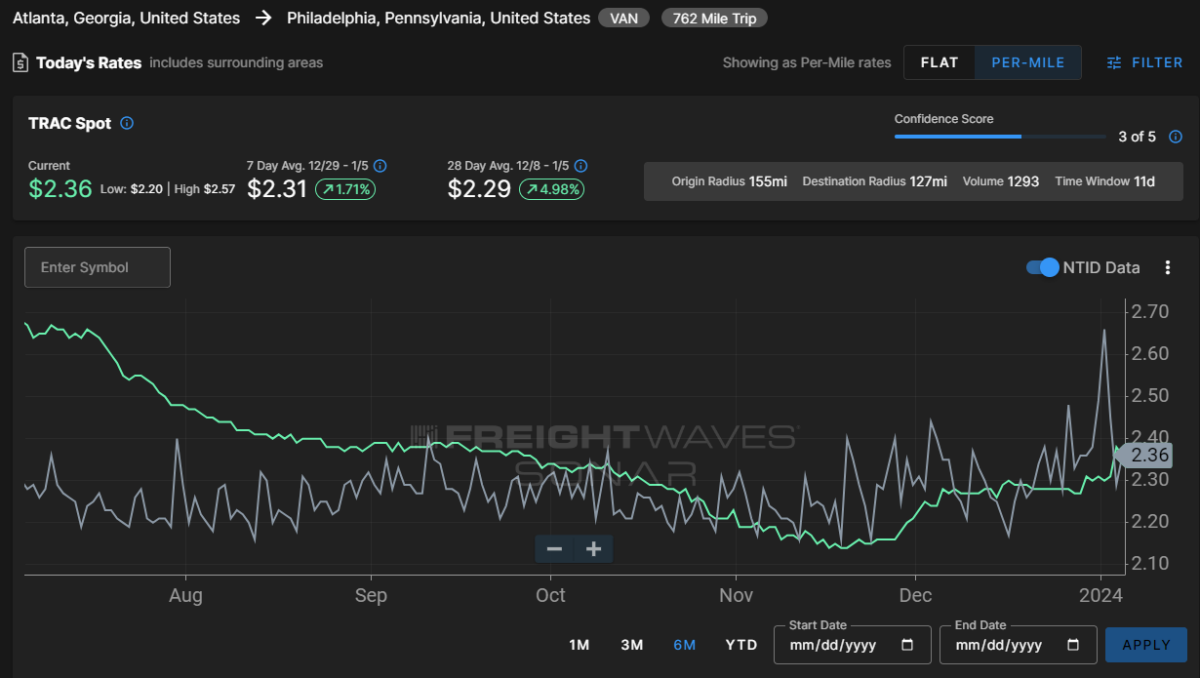Click the APPLY button

click(x=1146, y=645)
